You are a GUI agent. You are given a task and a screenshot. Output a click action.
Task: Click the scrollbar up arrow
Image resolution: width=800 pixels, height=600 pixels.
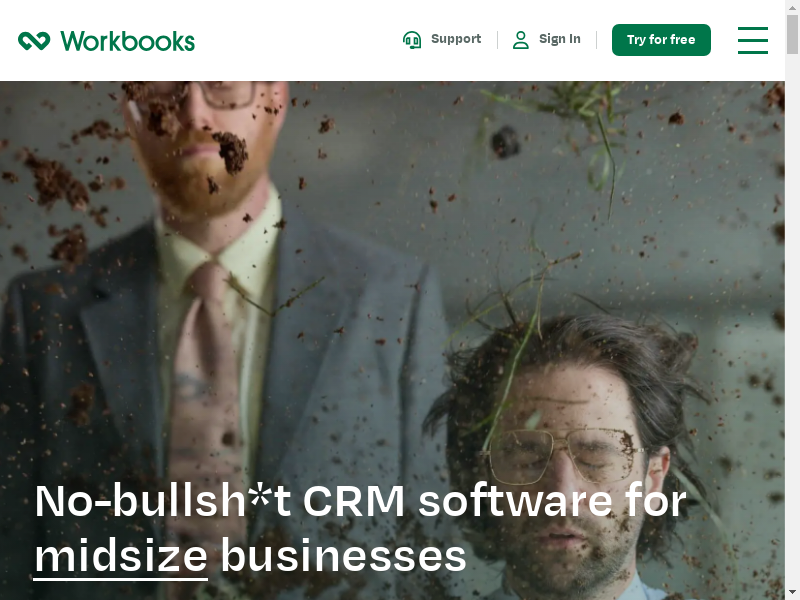[792, 5]
